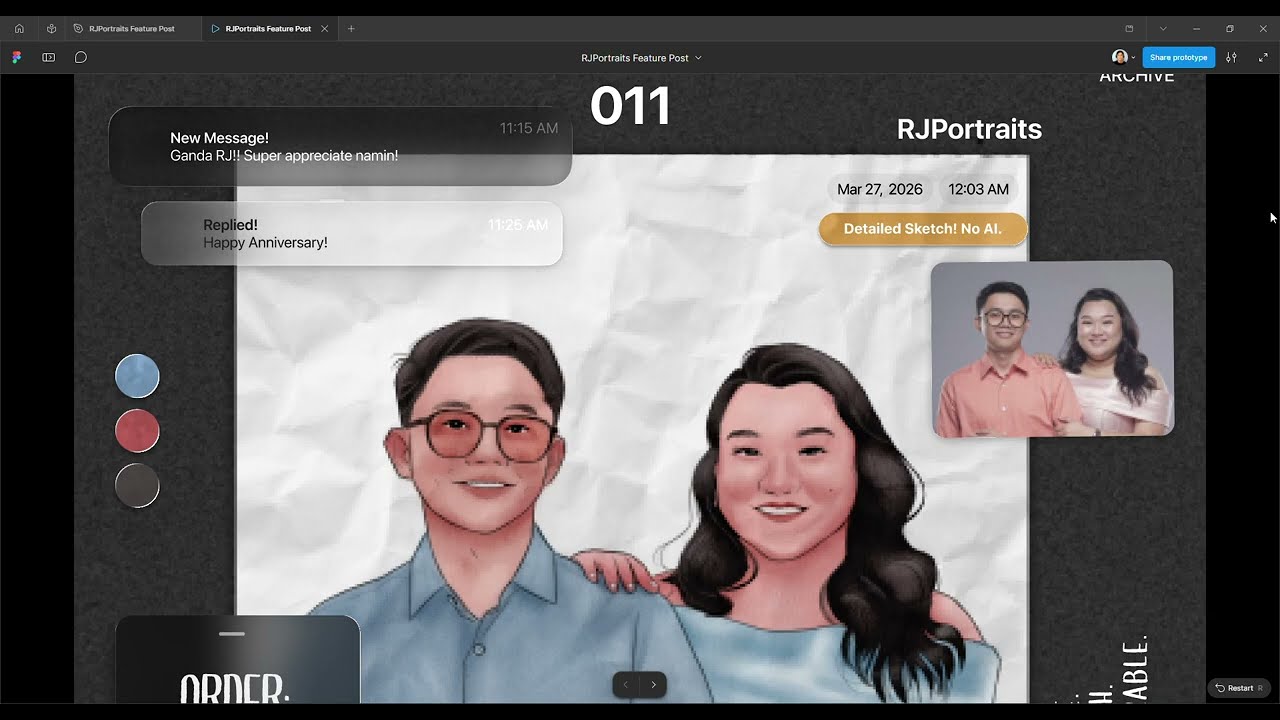
Task: Click the ARCHIVE text link
Action: coord(1137,77)
